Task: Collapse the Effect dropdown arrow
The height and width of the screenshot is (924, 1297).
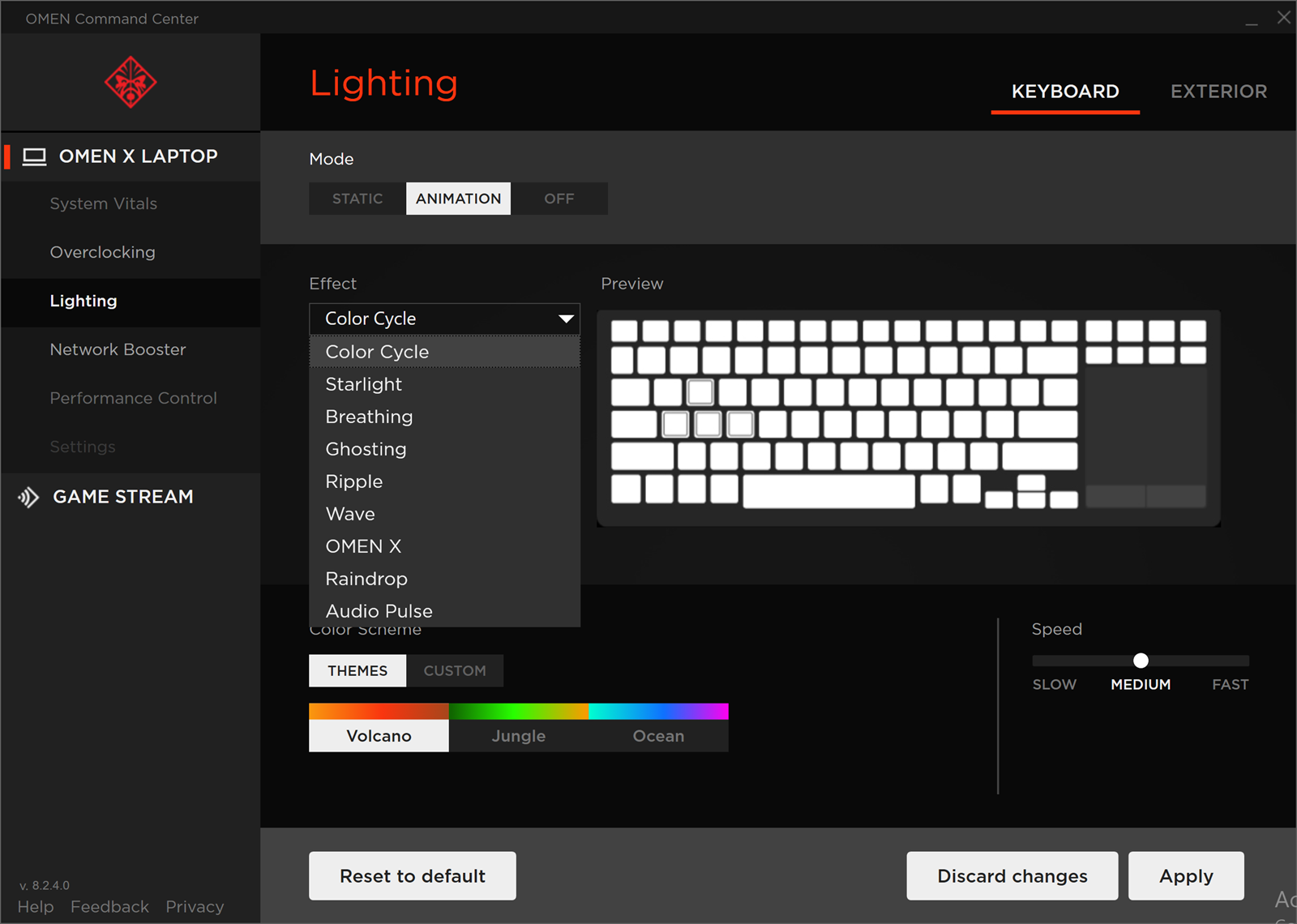Action: pos(567,319)
